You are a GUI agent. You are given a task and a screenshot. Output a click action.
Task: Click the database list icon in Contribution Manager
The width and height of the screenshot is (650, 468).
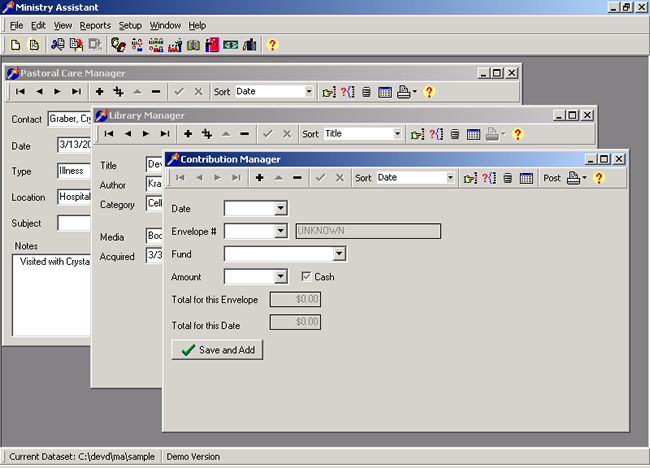[508, 178]
